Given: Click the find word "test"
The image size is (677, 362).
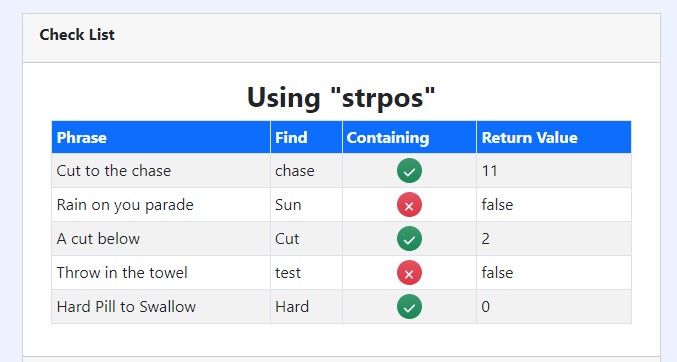Looking at the screenshot, I should pos(288,273).
